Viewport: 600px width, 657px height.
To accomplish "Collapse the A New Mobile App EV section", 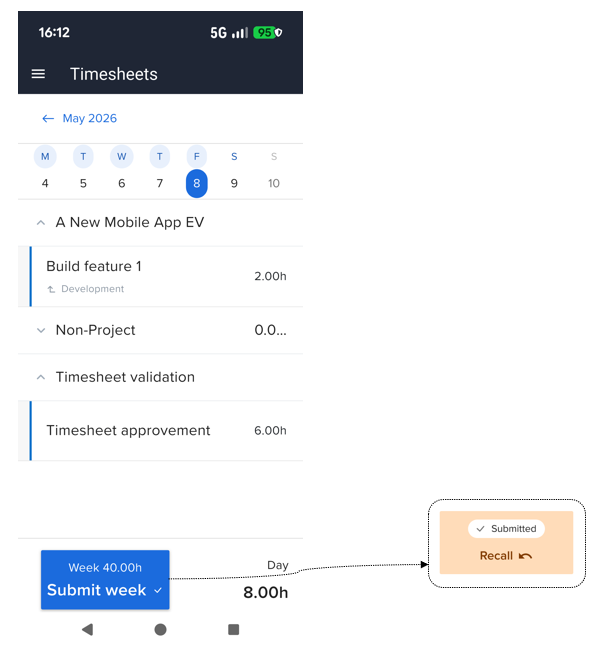I will click(41, 222).
